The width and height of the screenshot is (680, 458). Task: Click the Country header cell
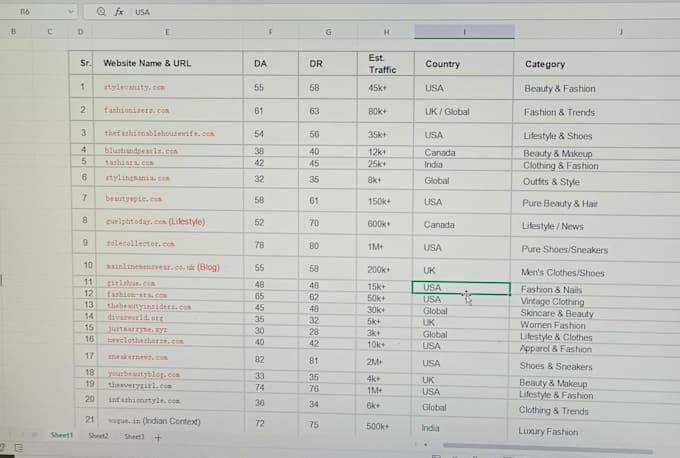[x=464, y=64]
